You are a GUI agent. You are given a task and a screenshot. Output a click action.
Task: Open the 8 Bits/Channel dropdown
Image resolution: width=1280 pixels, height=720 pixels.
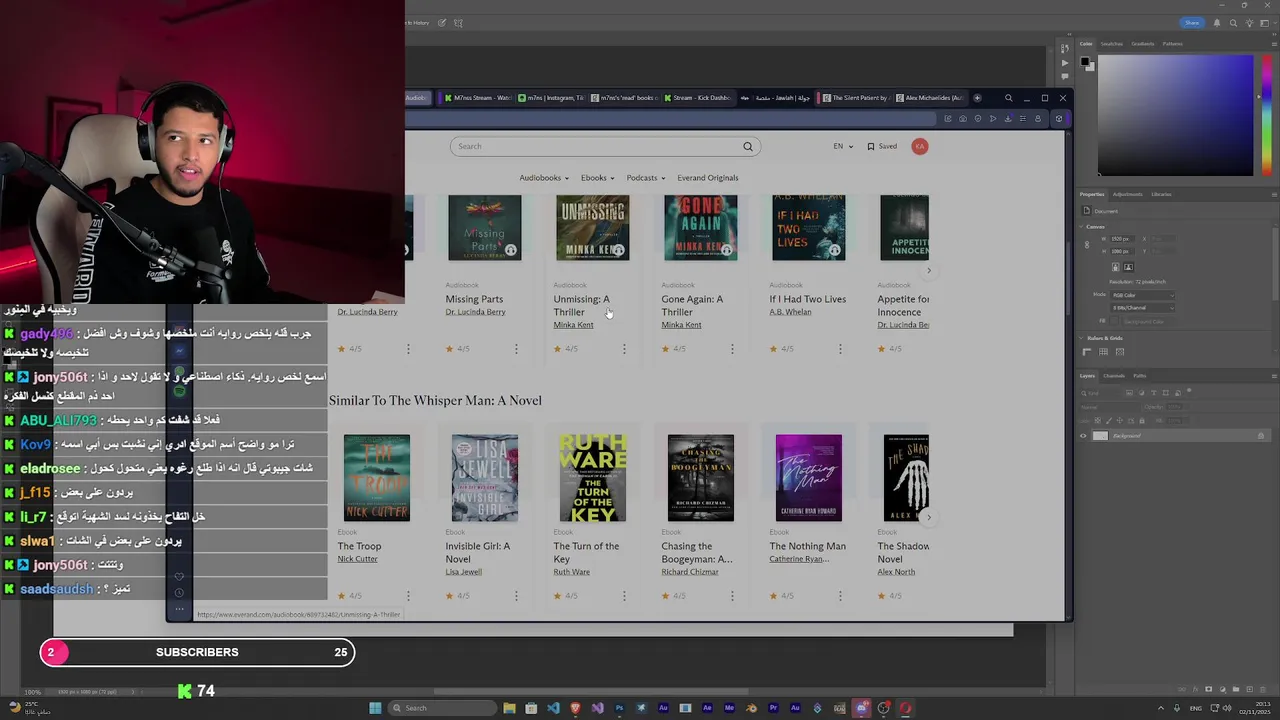point(1143,307)
